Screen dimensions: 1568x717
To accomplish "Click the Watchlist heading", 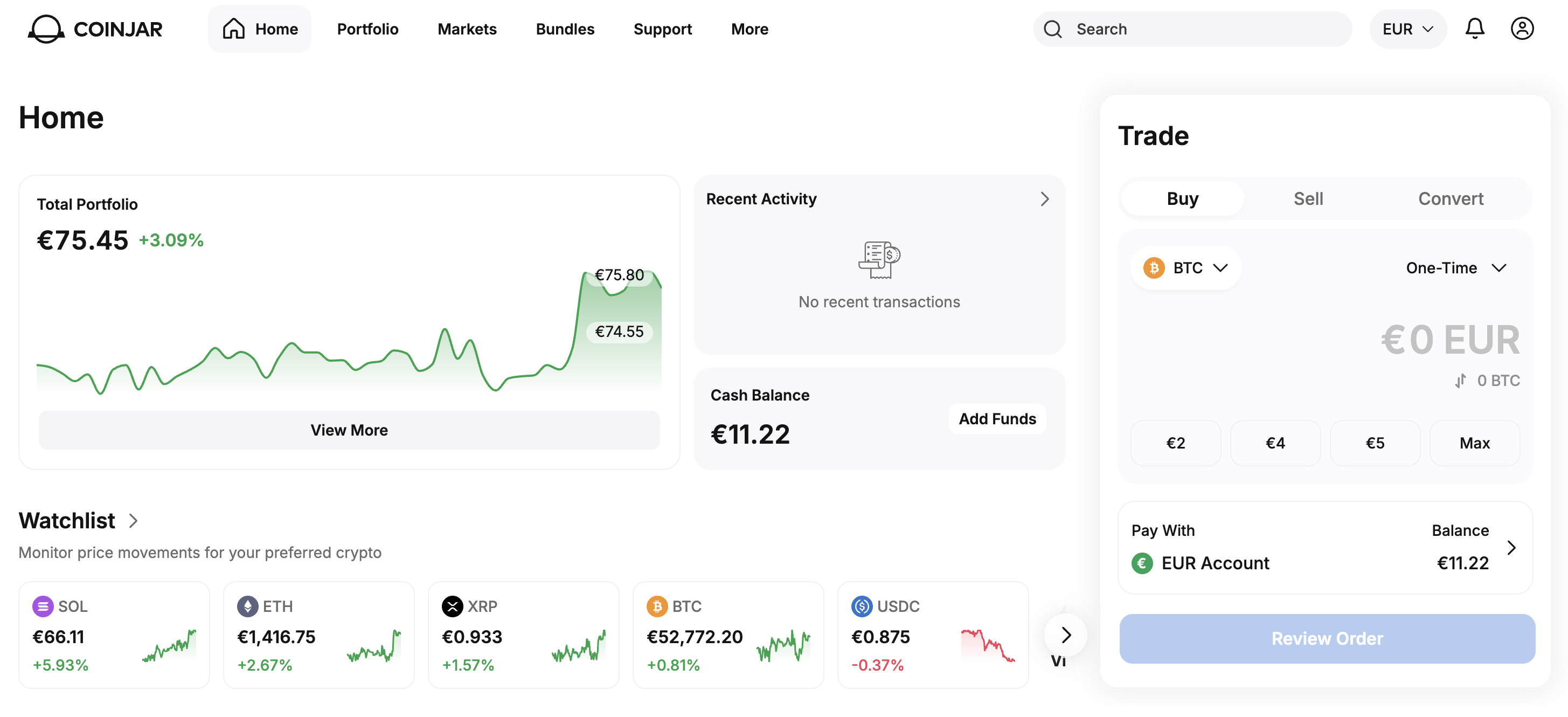I will (67, 521).
